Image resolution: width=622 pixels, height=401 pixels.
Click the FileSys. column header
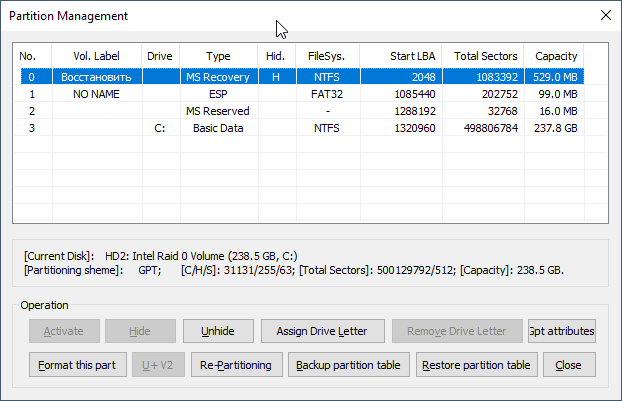pos(328,56)
